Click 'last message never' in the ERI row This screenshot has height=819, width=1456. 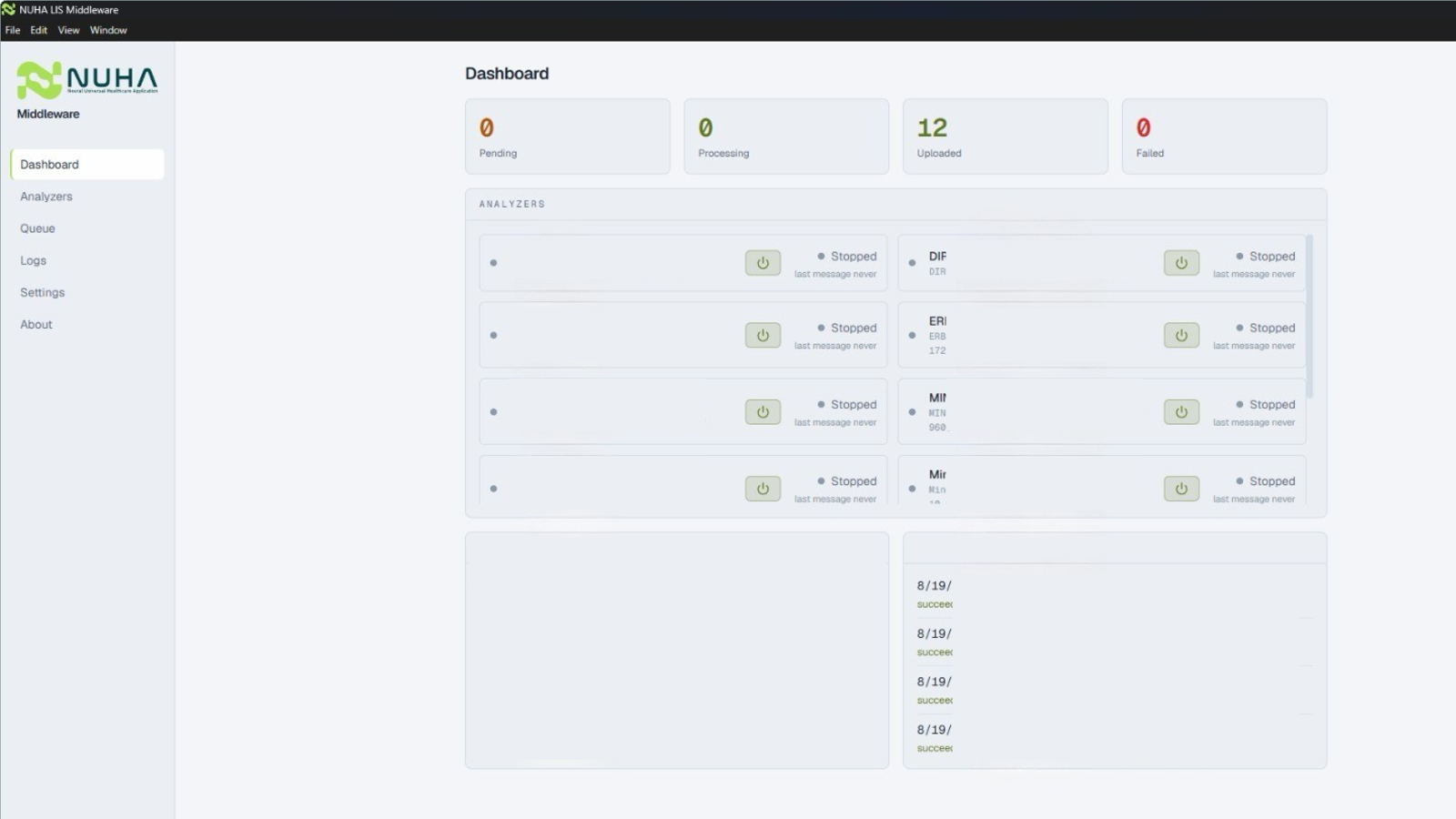point(1254,346)
